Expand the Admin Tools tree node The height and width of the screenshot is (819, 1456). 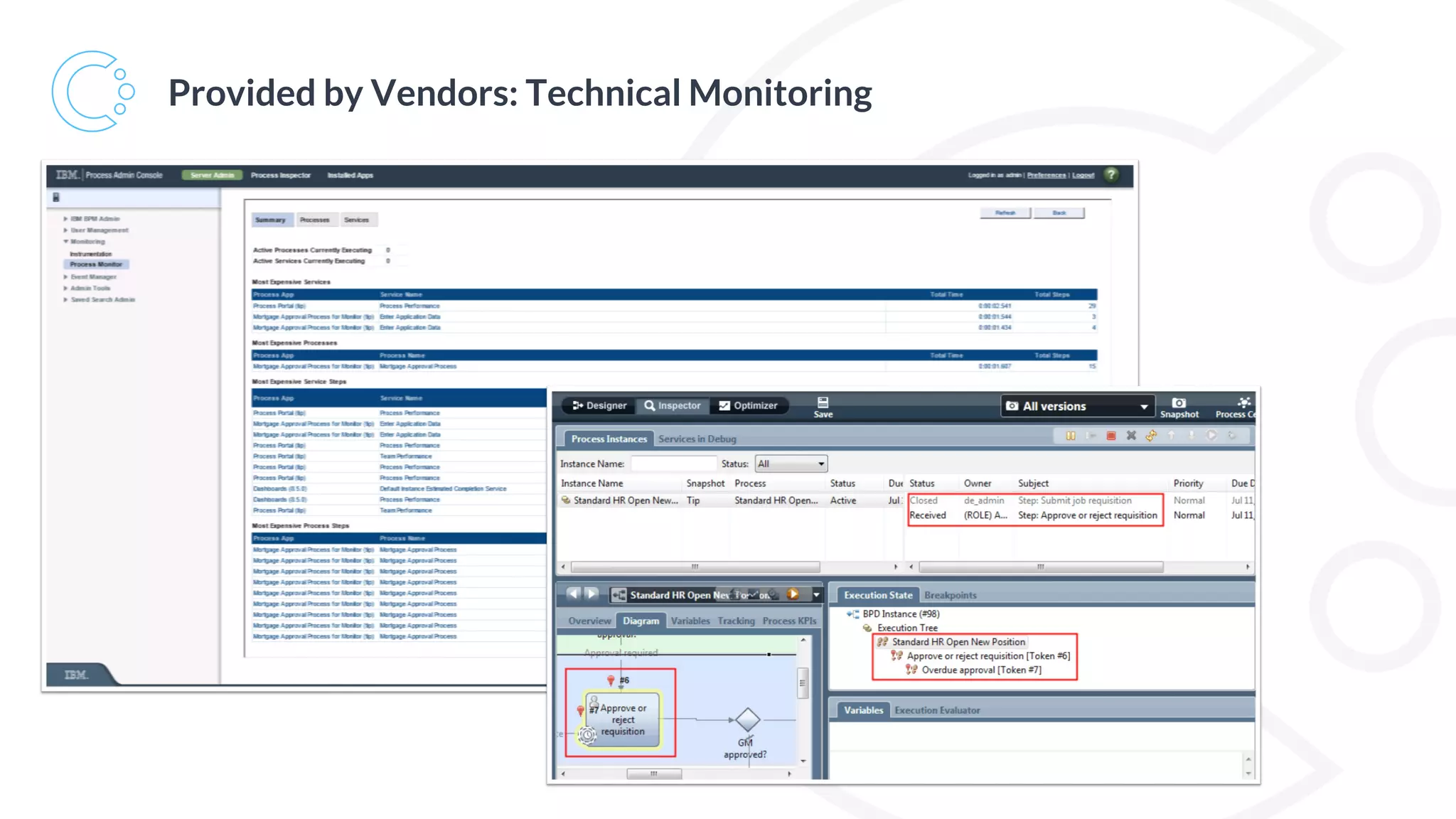point(65,289)
